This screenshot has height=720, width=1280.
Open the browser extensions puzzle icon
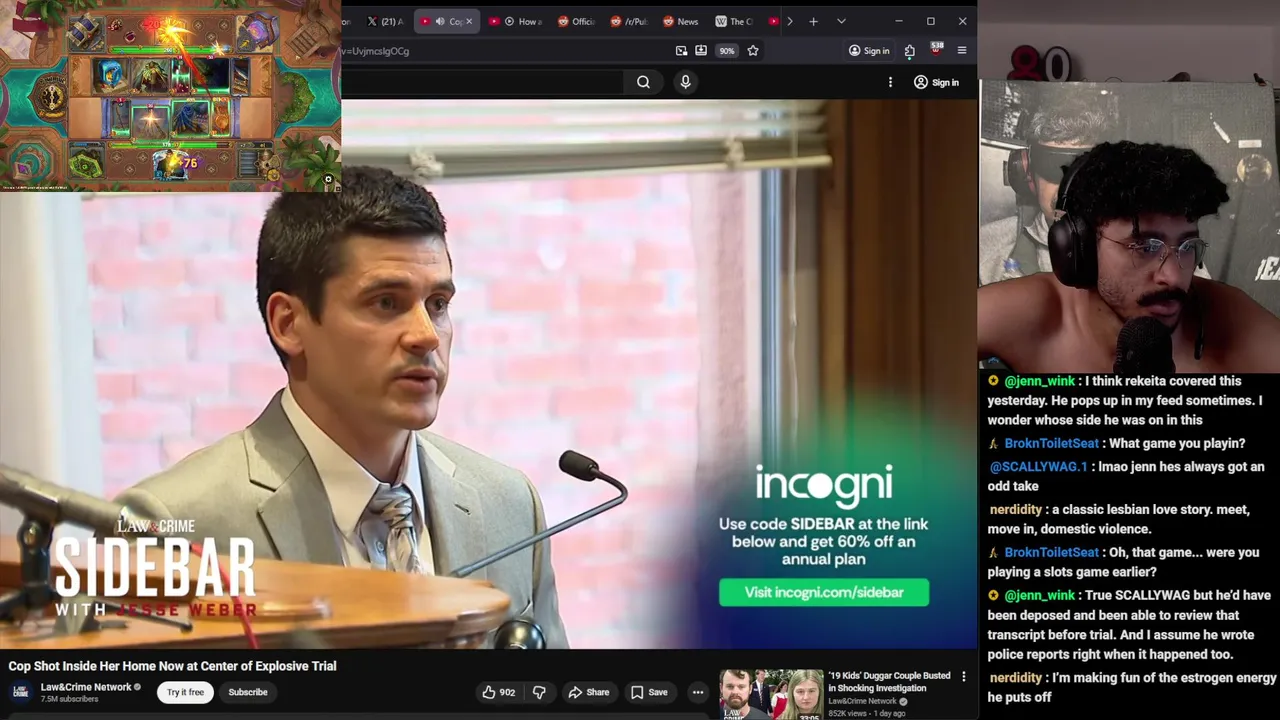point(909,51)
